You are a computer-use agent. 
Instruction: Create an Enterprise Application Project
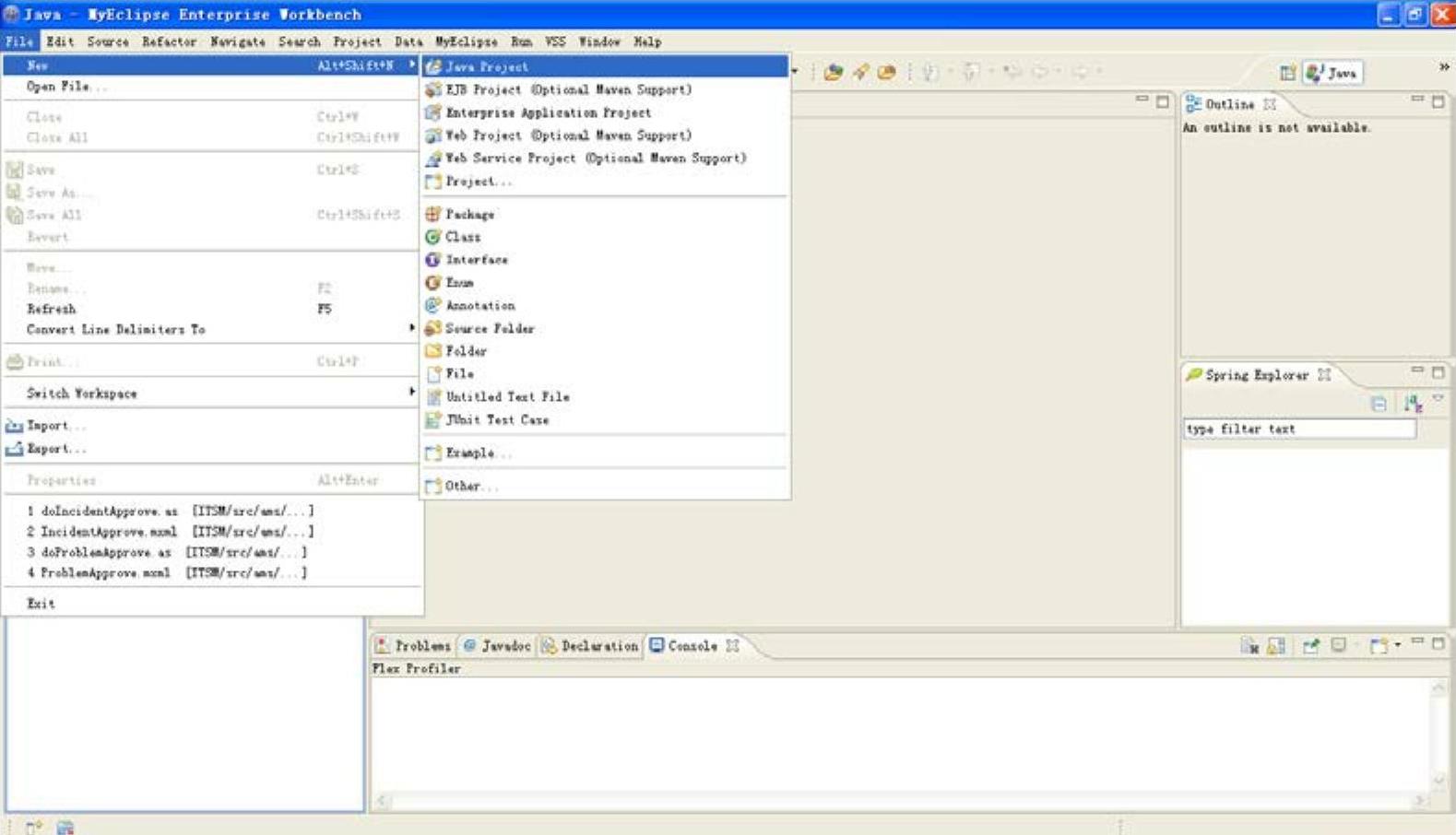pos(605,112)
